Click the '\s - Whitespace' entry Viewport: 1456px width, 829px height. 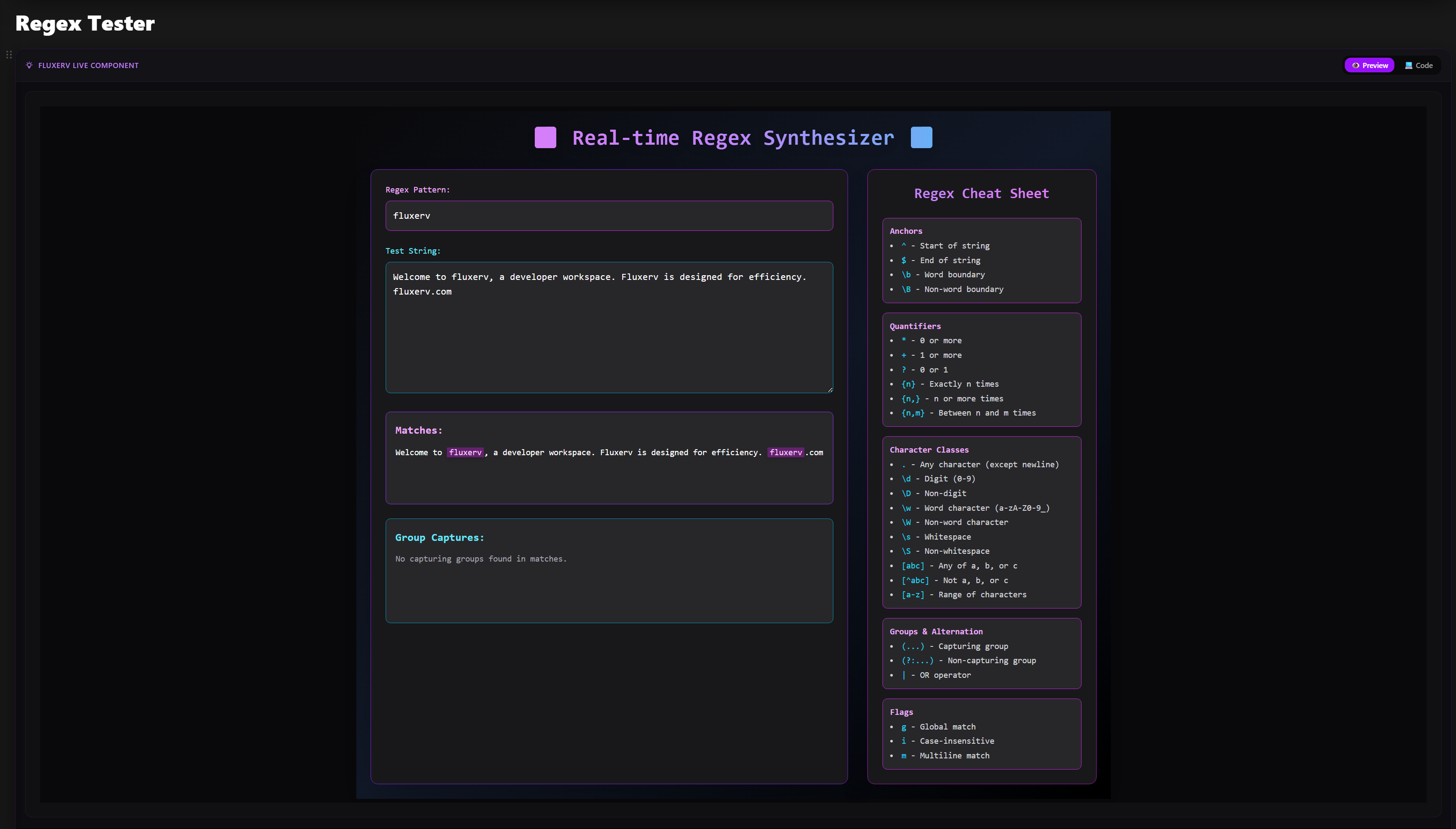pyautogui.click(x=936, y=537)
